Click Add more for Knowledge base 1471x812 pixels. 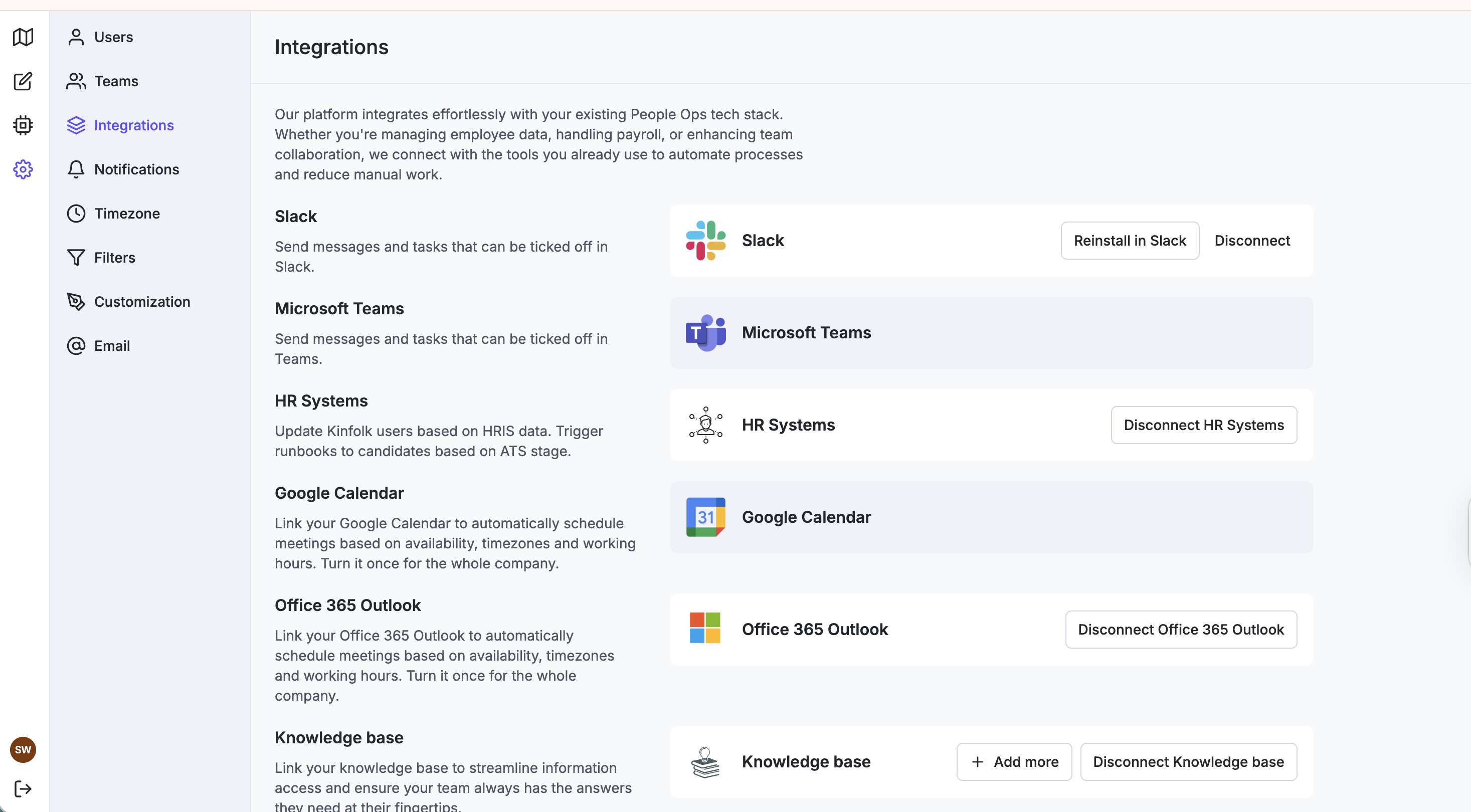point(1014,762)
